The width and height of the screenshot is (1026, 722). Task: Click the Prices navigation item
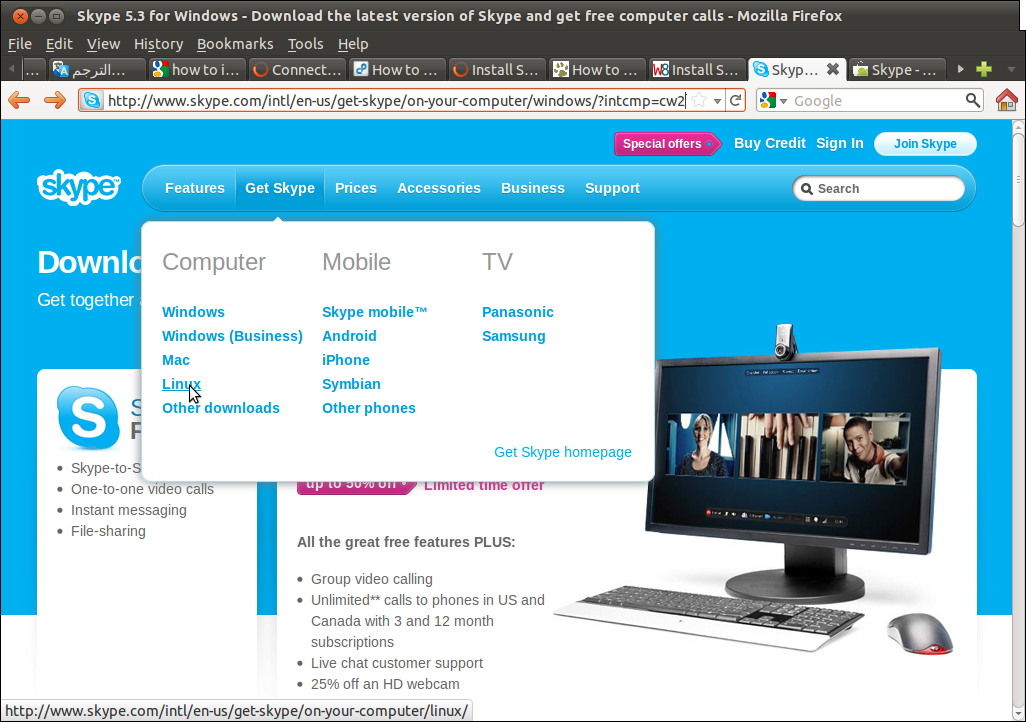[x=356, y=188]
